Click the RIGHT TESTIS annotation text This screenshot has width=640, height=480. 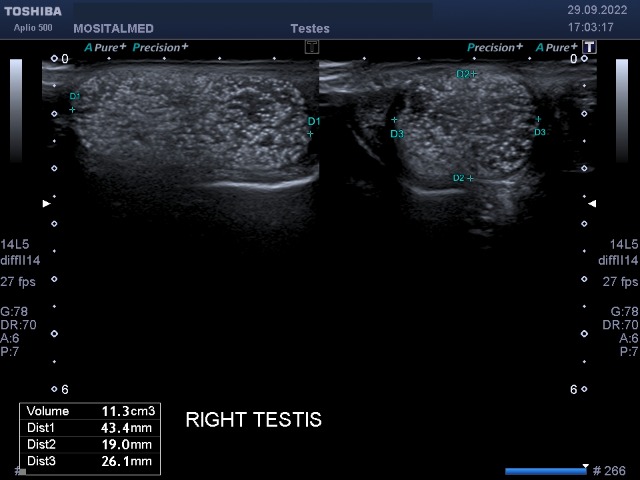[x=254, y=420]
